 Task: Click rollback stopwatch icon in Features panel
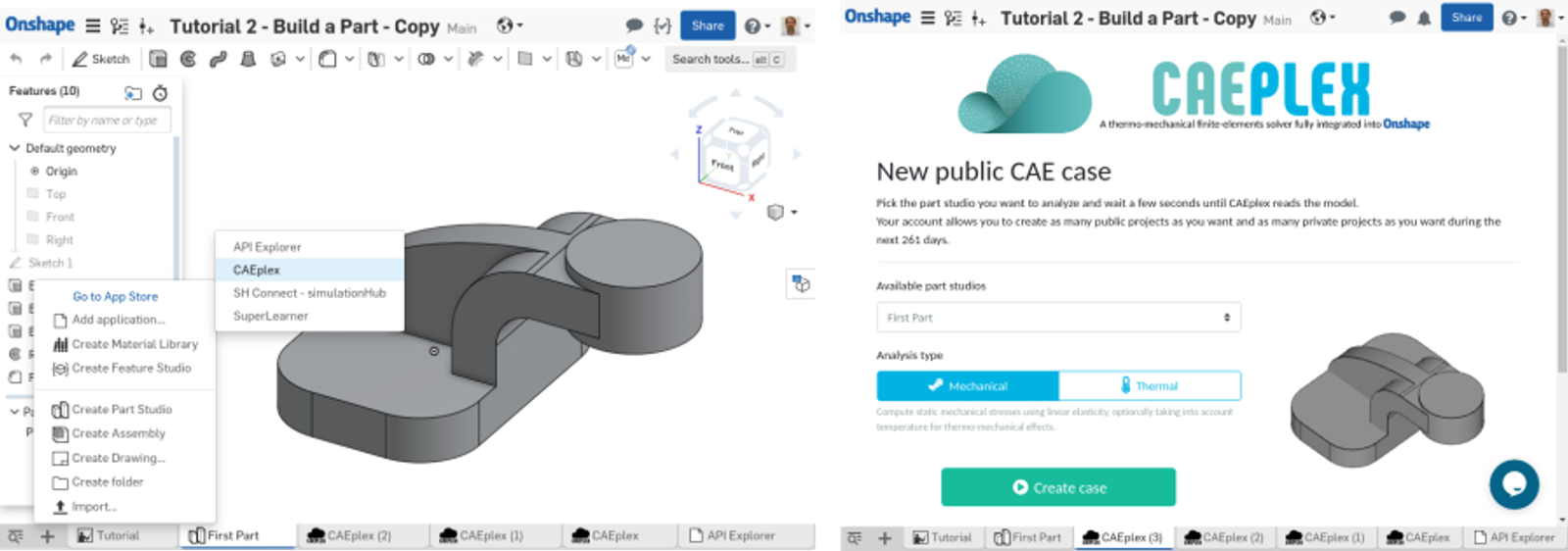point(160,93)
